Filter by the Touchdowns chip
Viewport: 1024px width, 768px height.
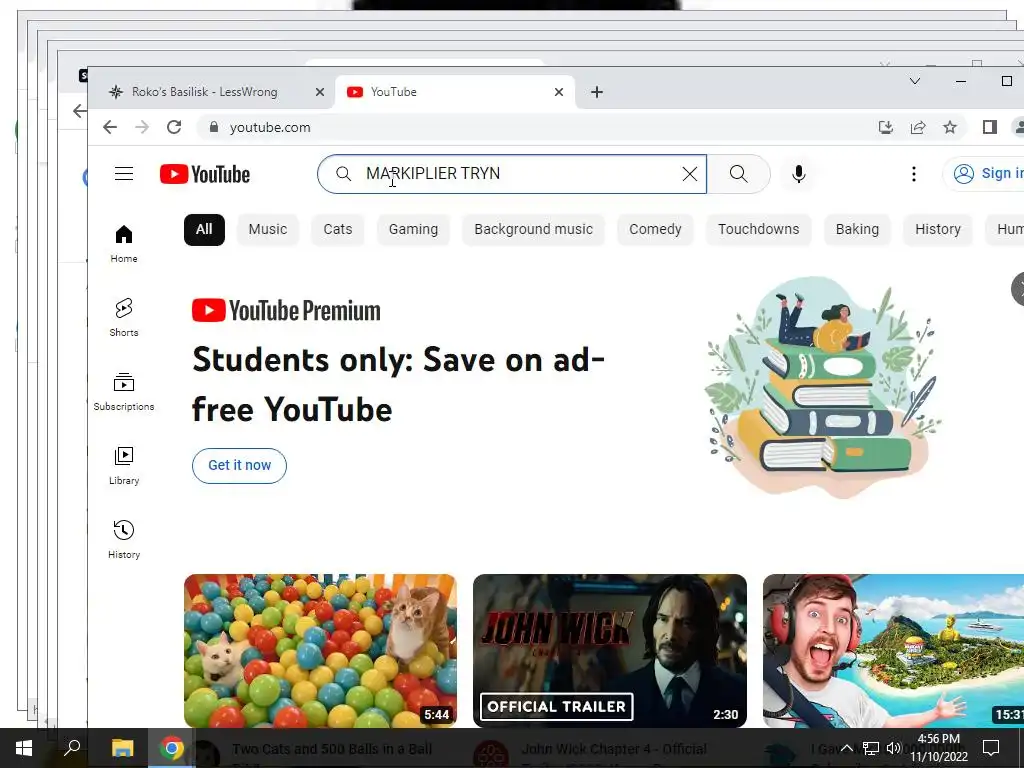click(759, 229)
